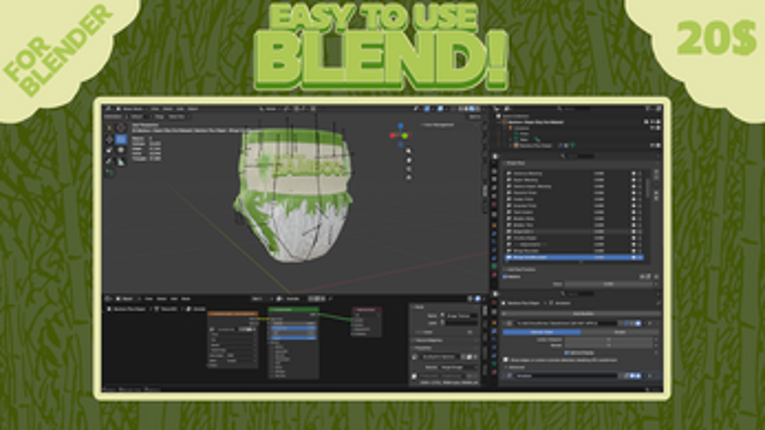The width and height of the screenshot is (765, 430).
Task: Select the blue highlighted tab in modifier panel
Action: pos(542,332)
